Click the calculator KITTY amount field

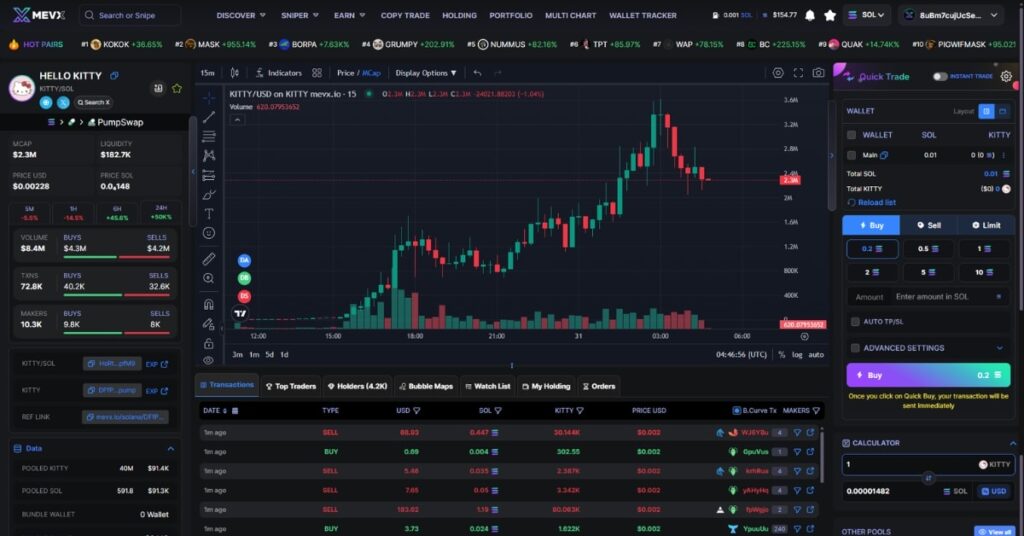tap(928, 465)
